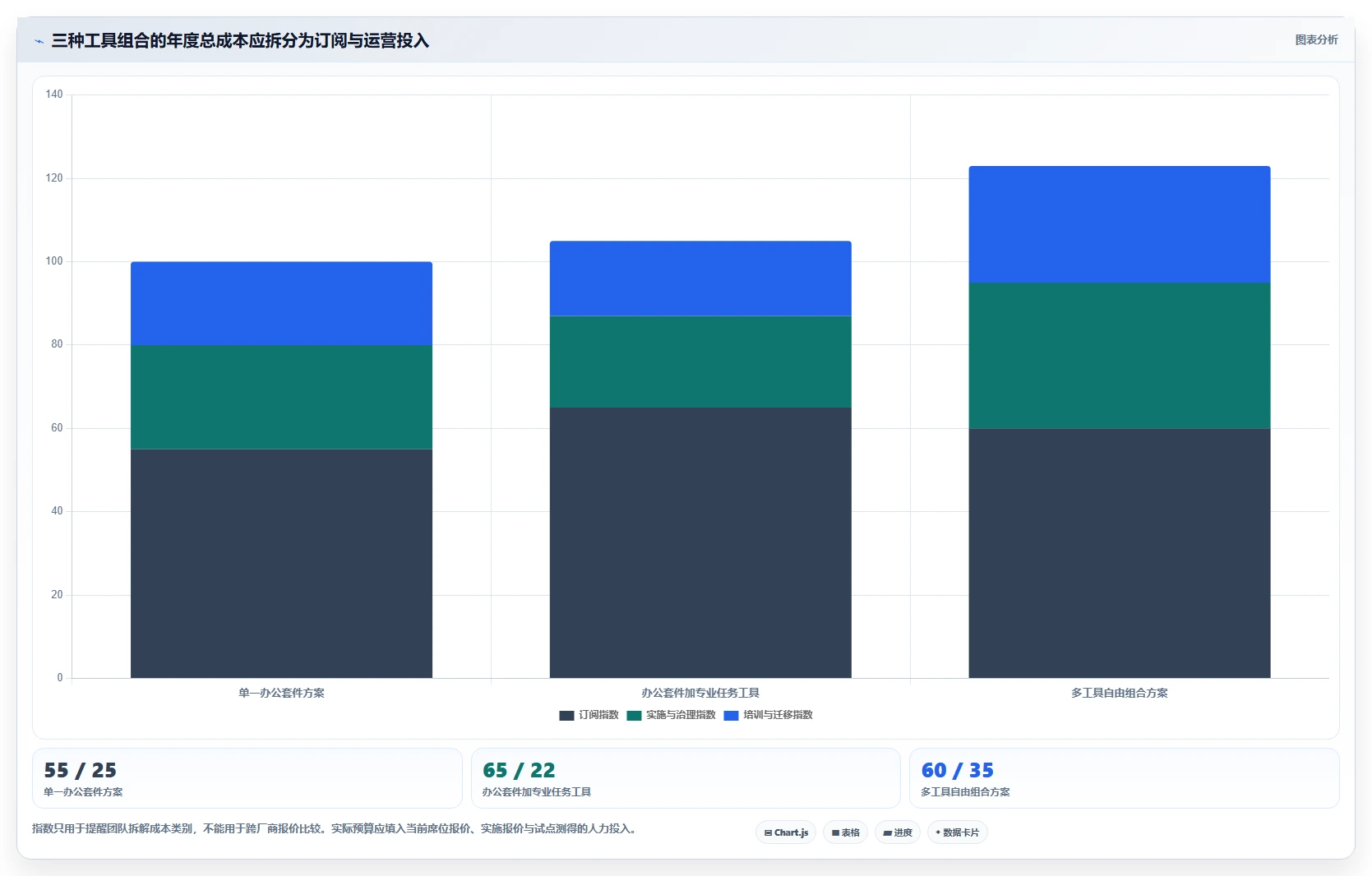Click the y-axis tick label 60
This screenshot has width=1372, height=876.
click(57, 428)
